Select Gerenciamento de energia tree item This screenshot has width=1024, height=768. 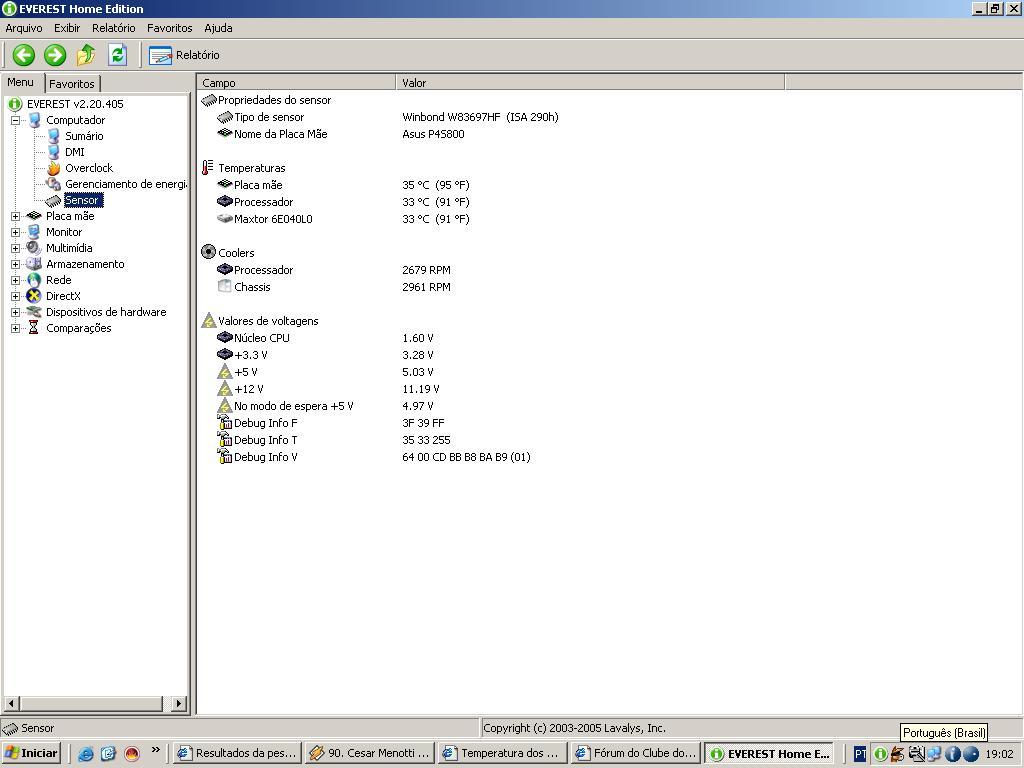[125, 184]
